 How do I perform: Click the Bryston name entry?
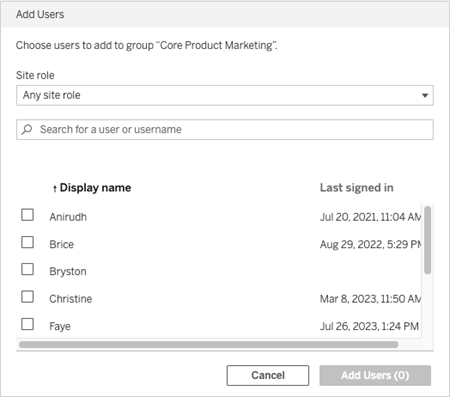point(68,271)
